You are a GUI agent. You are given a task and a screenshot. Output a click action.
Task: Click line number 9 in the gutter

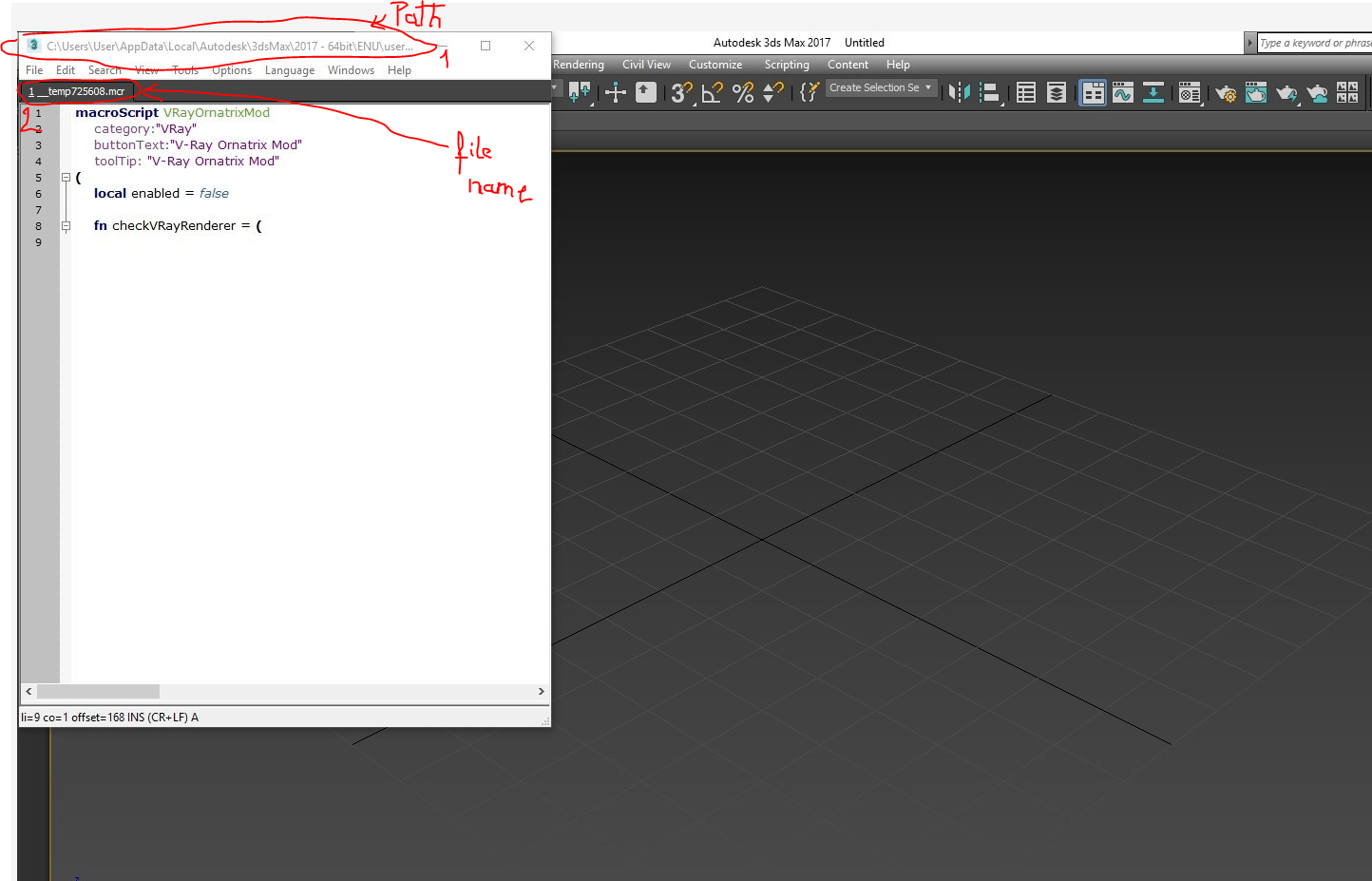click(39, 242)
